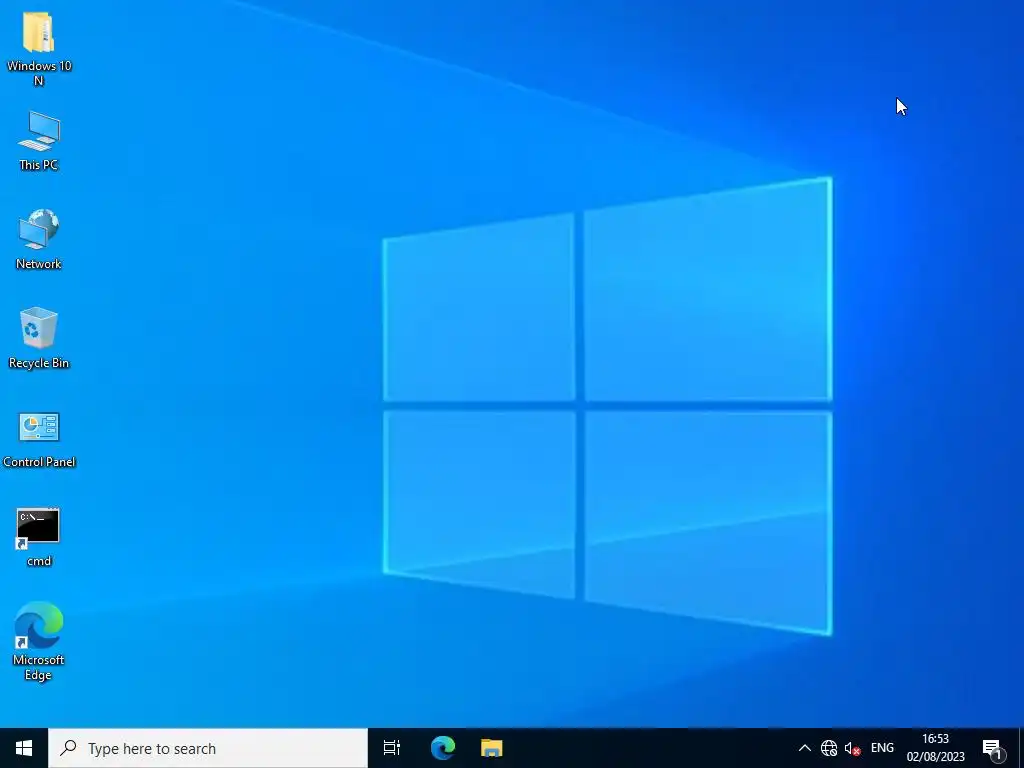
Task: Open the ENG language indicator
Action: click(x=882, y=748)
